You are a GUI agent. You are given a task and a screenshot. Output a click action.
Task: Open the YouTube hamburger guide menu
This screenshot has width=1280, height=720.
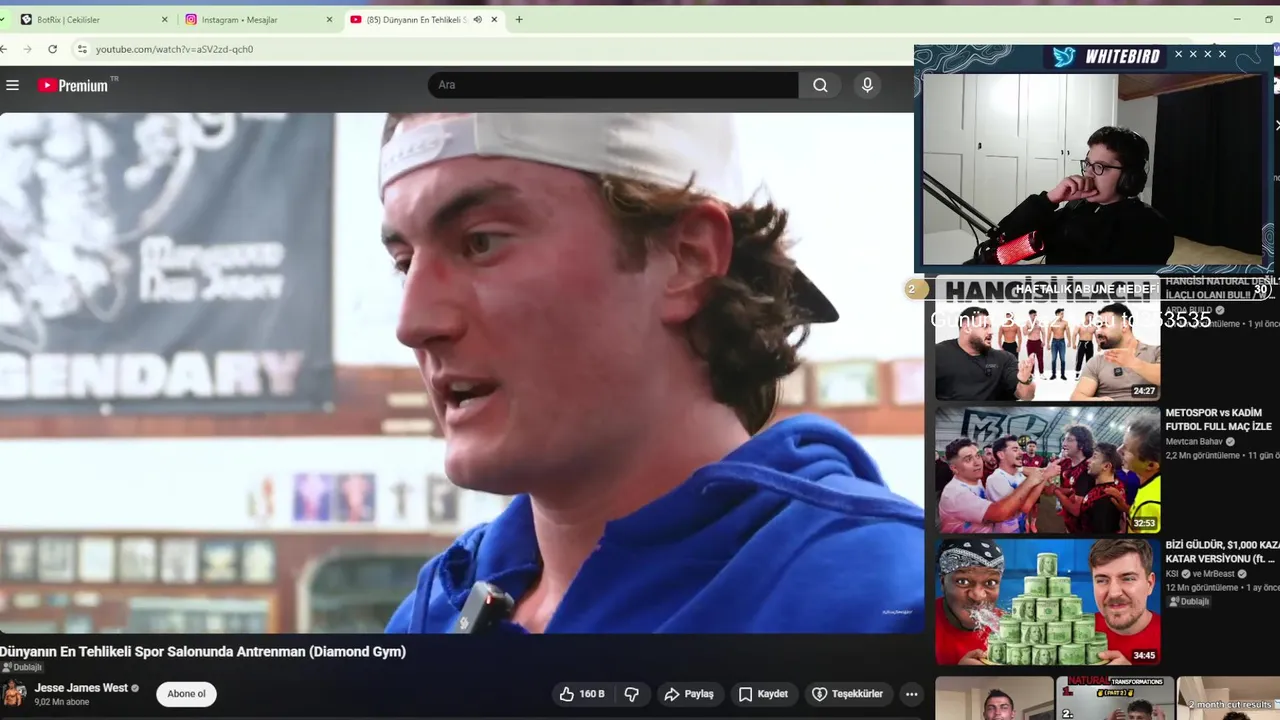tap(12, 85)
